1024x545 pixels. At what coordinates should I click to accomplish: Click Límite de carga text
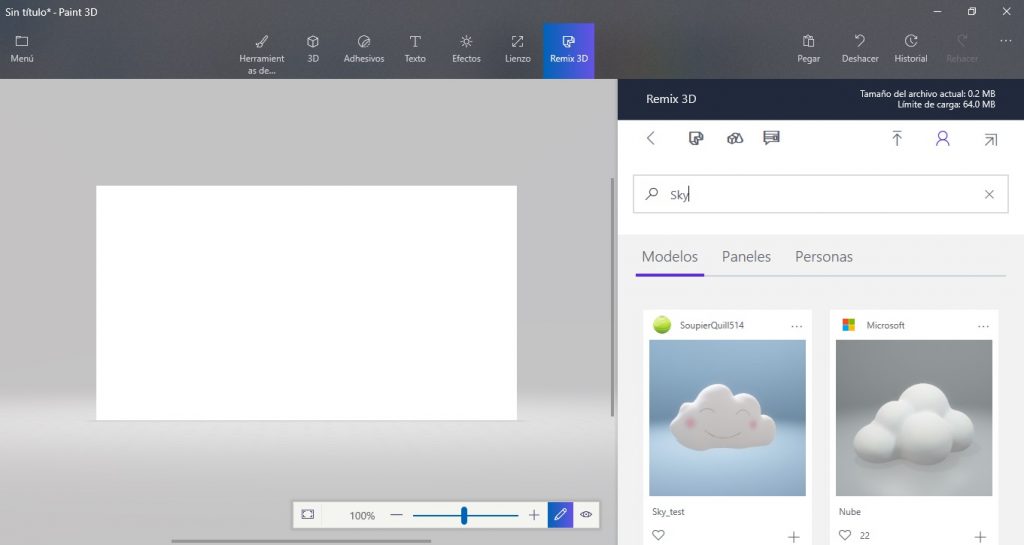[x=946, y=104]
